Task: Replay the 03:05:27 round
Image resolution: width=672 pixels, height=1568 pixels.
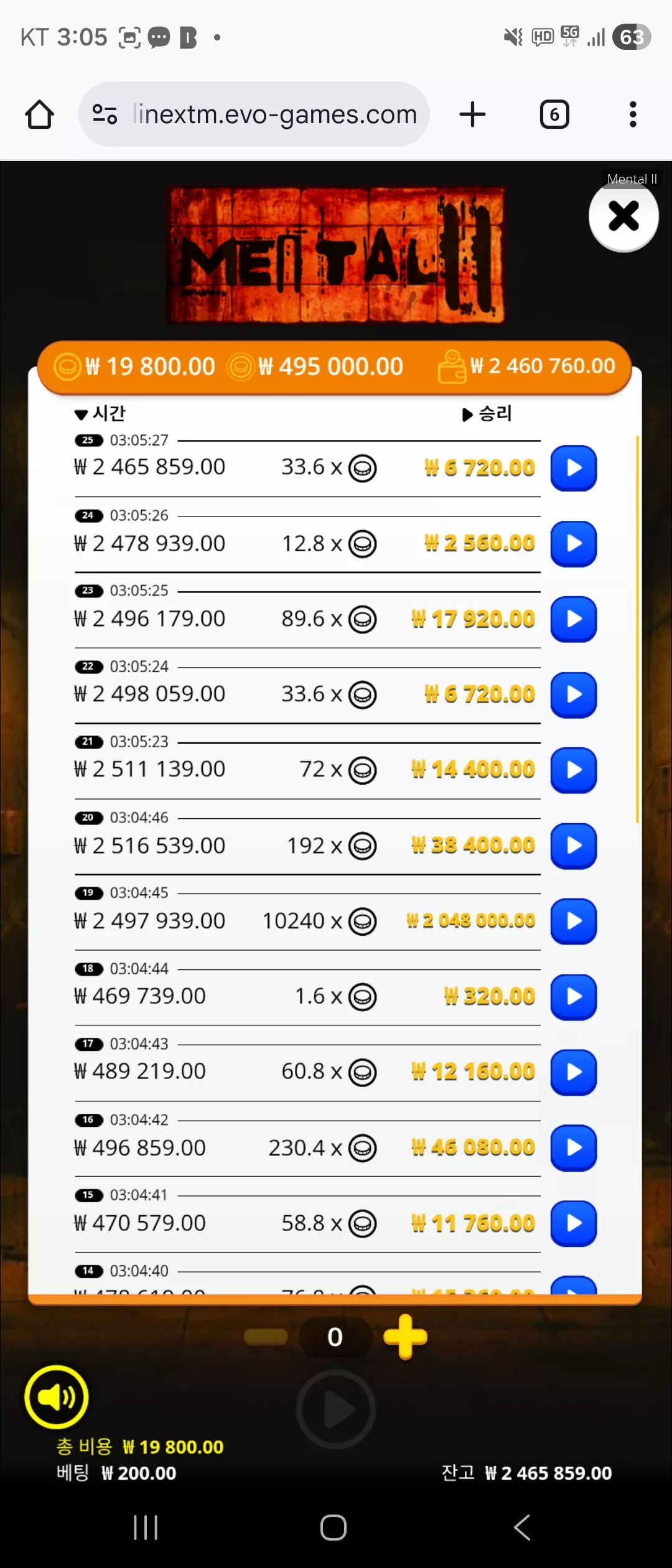Action: click(574, 468)
